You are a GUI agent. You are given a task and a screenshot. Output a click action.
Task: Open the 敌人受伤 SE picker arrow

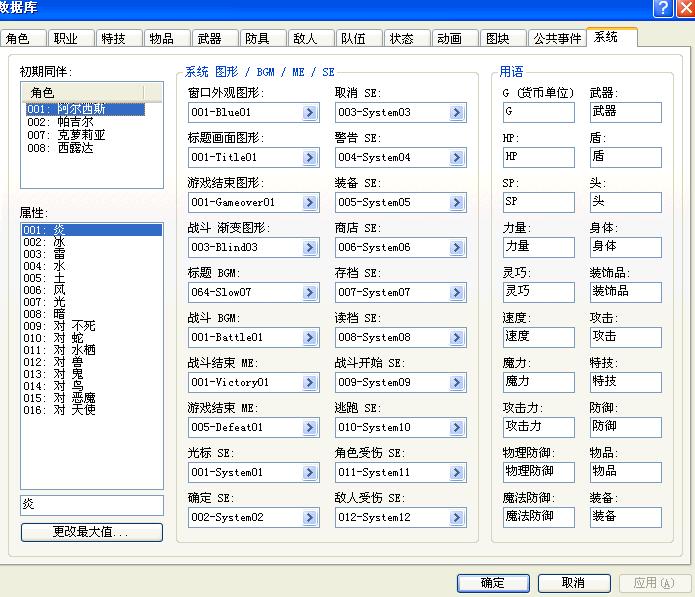coord(457,518)
